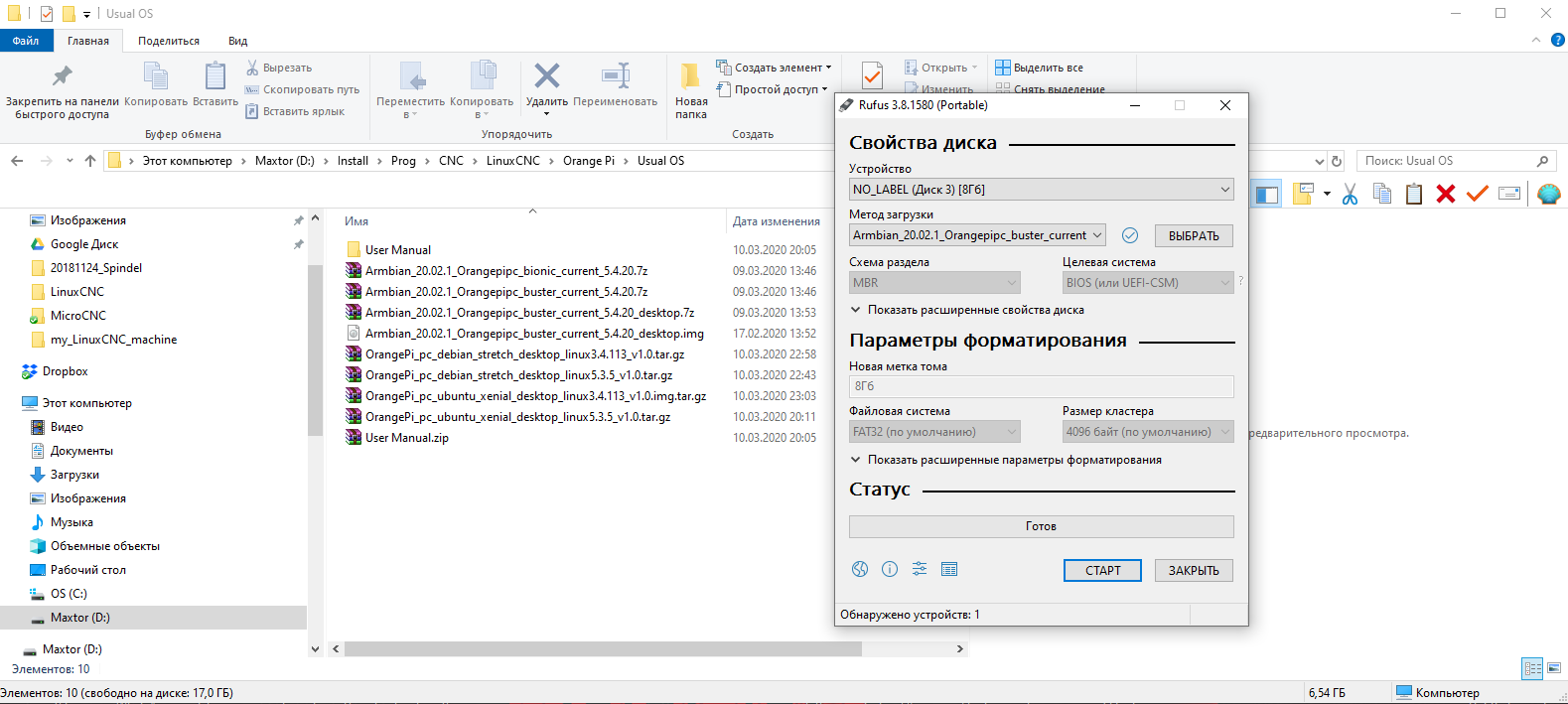Open the folder options toolbar dropdown arrow

click(1327, 194)
